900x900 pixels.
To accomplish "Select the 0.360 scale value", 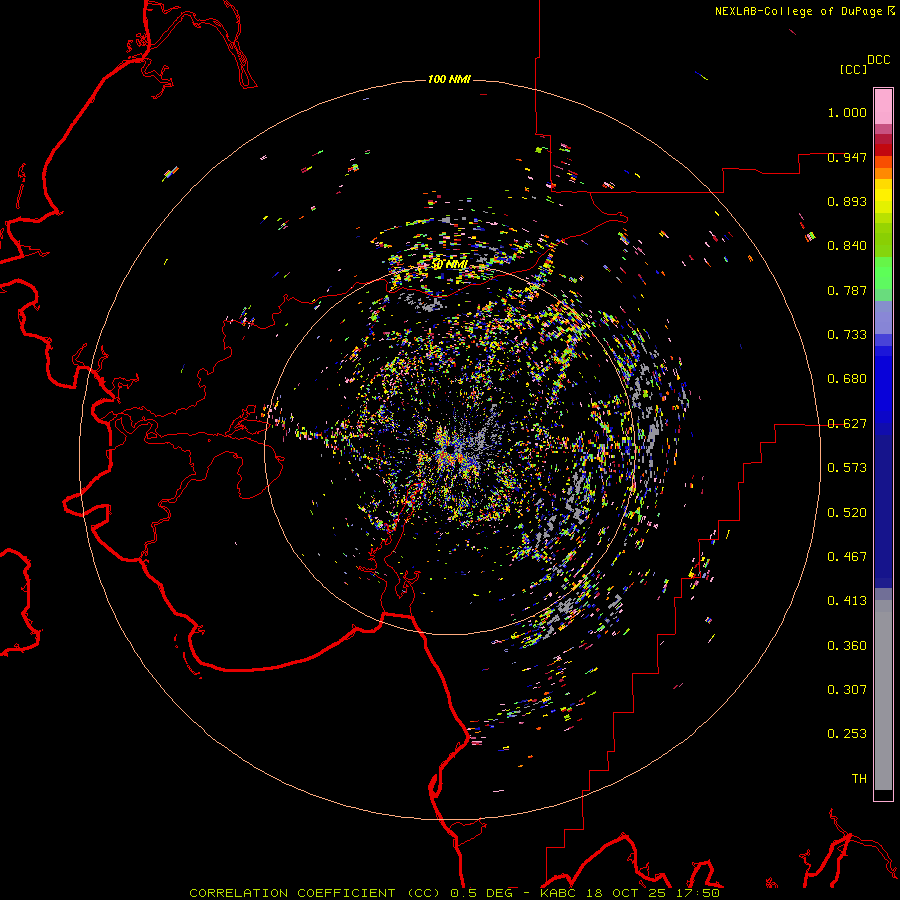I will pyautogui.click(x=847, y=646).
